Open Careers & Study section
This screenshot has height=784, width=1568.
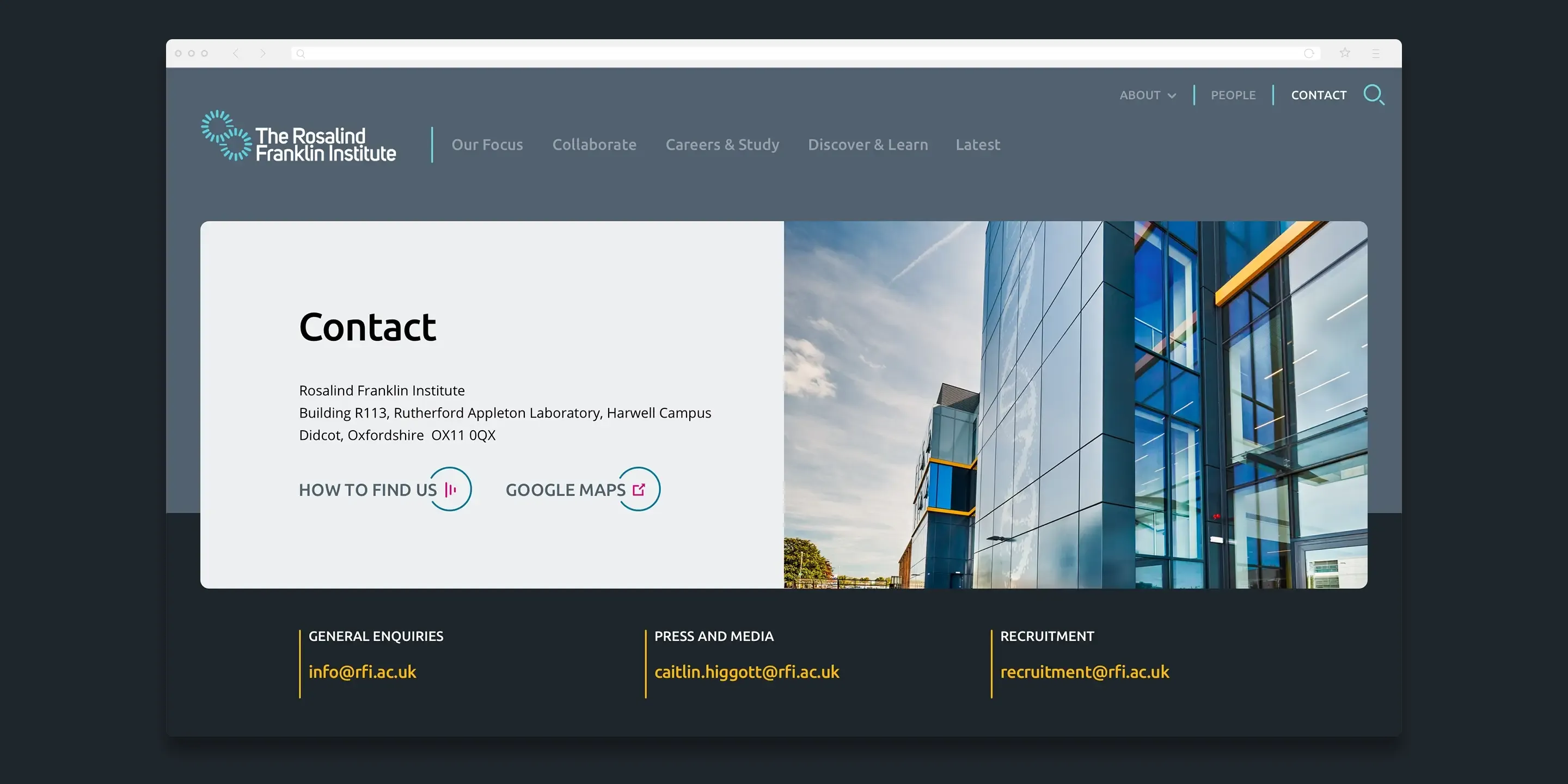(x=722, y=145)
